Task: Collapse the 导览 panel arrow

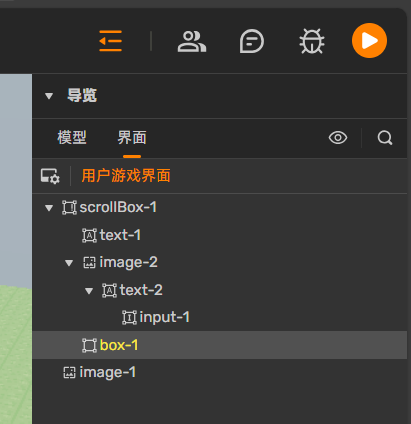Action: 49,96
